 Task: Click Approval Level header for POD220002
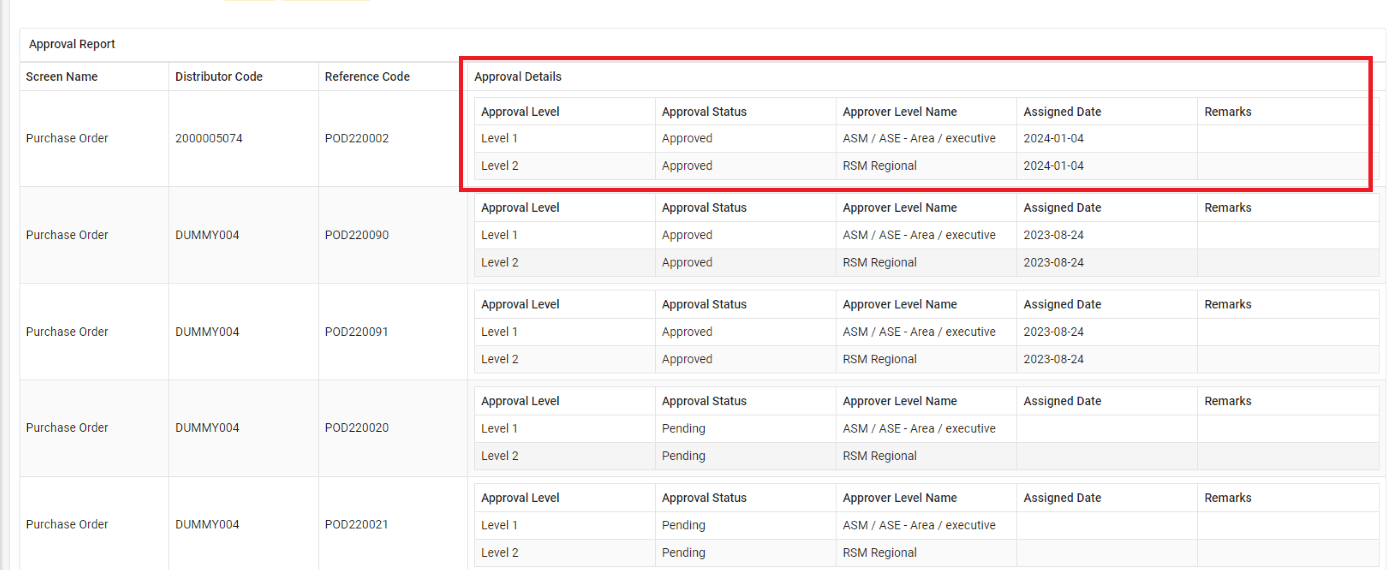click(x=520, y=112)
